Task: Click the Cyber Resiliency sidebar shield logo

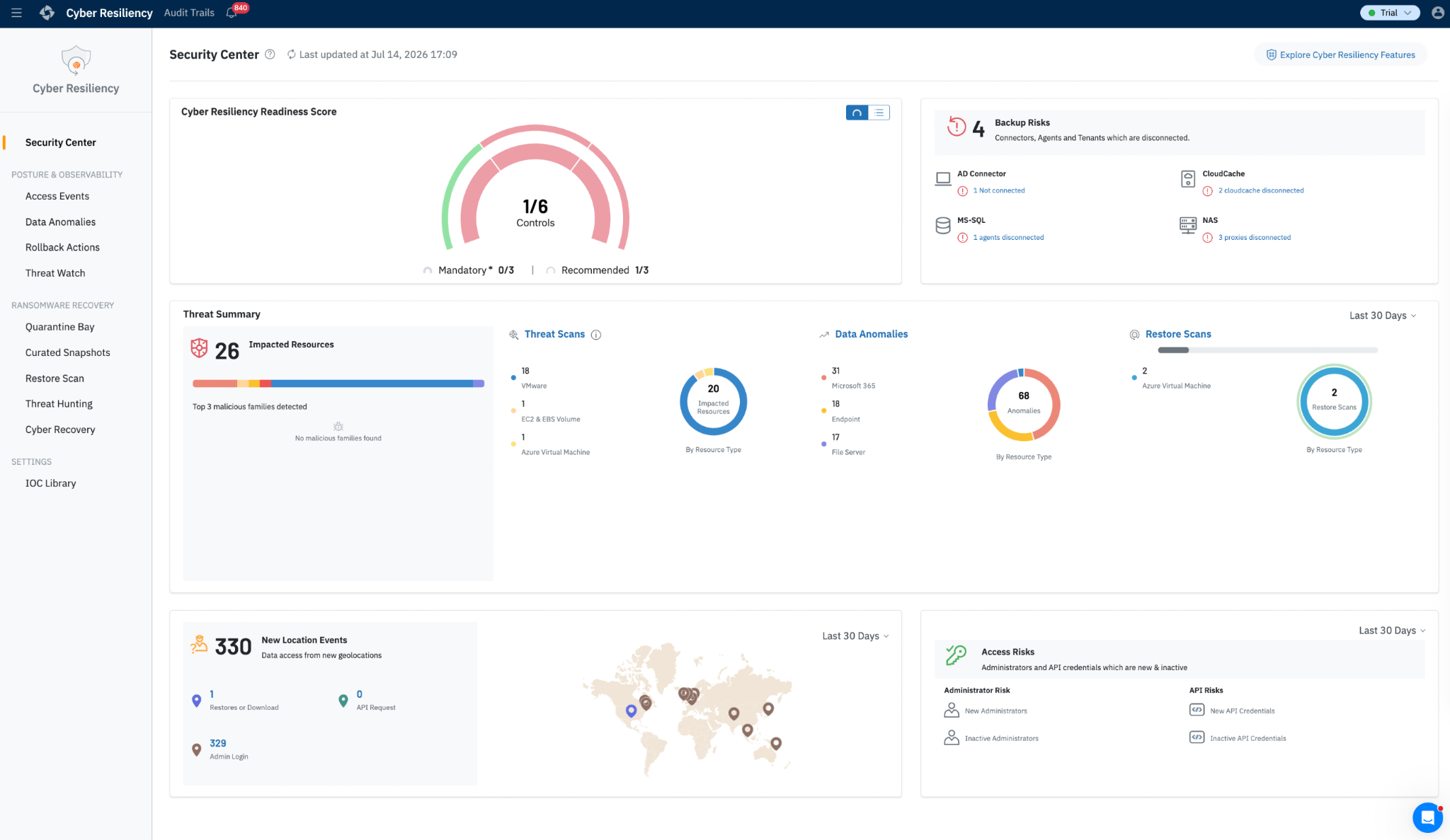Action: [76, 60]
